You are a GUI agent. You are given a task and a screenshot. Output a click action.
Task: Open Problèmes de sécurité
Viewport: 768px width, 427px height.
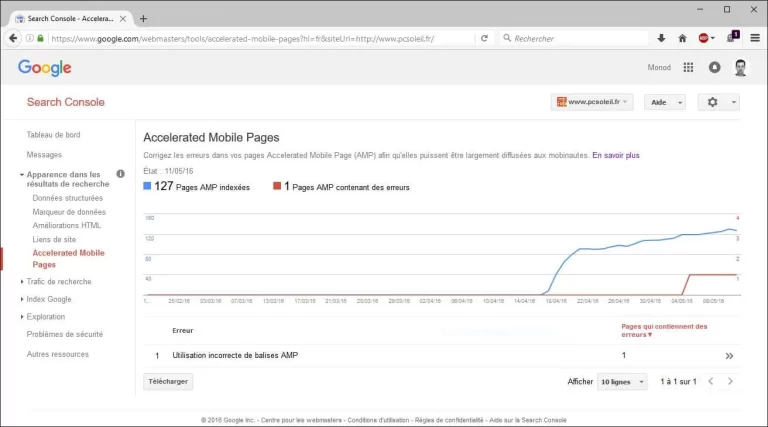pos(65,334)
